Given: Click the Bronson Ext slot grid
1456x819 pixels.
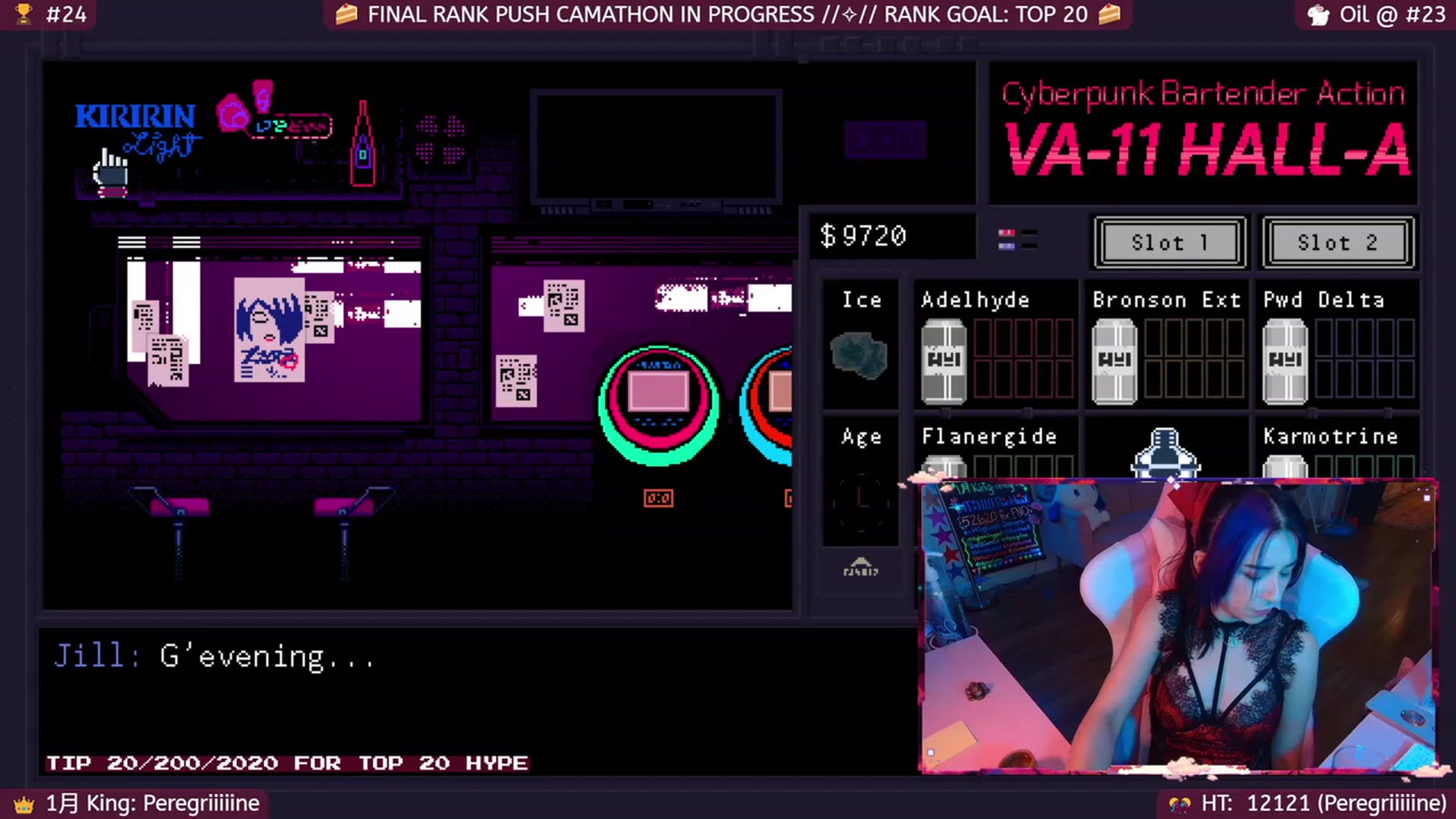Looking at the screenshot, I should [1194, 359].
